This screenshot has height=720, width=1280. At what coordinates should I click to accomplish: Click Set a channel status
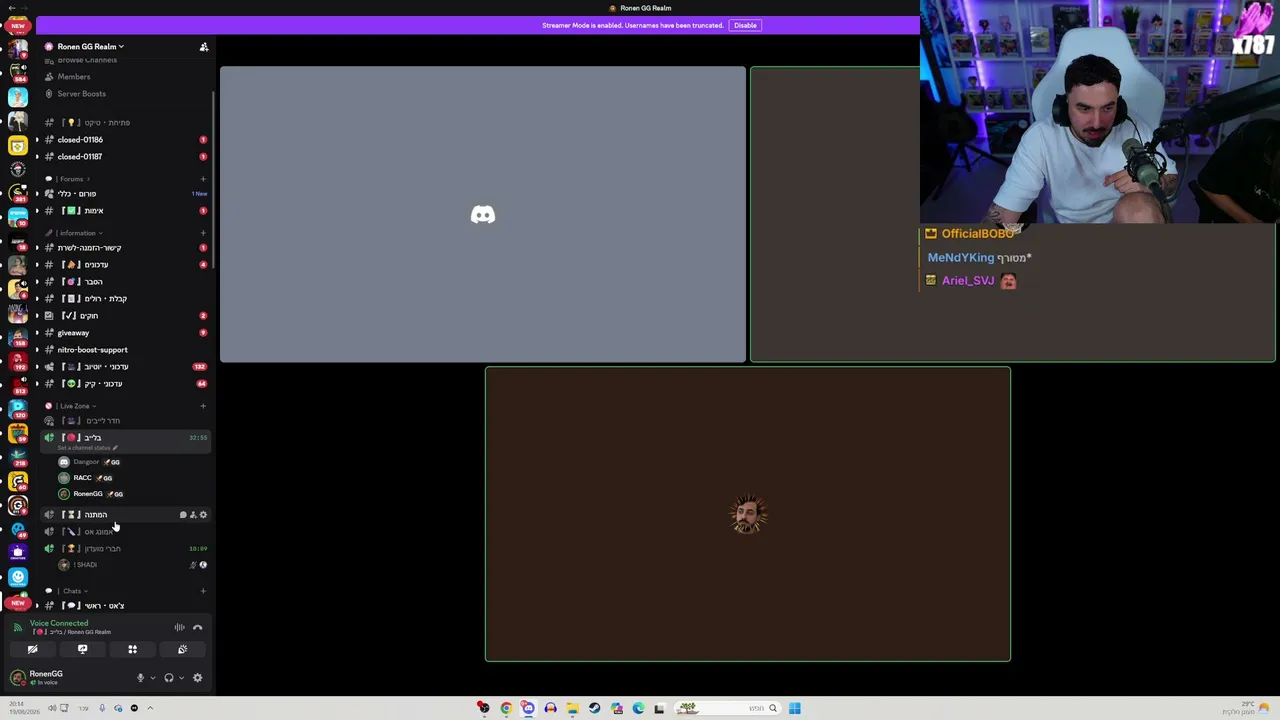(86, 448)
